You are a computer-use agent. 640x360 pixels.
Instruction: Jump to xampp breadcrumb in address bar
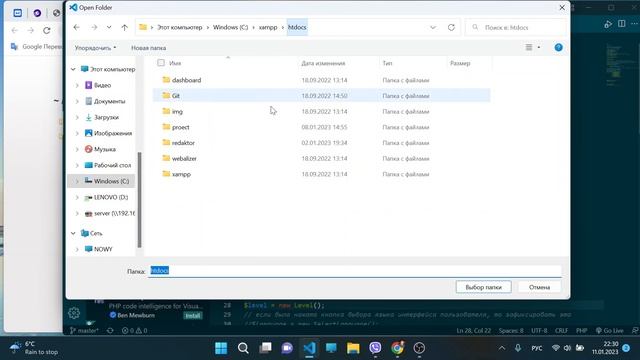(268, 27)
